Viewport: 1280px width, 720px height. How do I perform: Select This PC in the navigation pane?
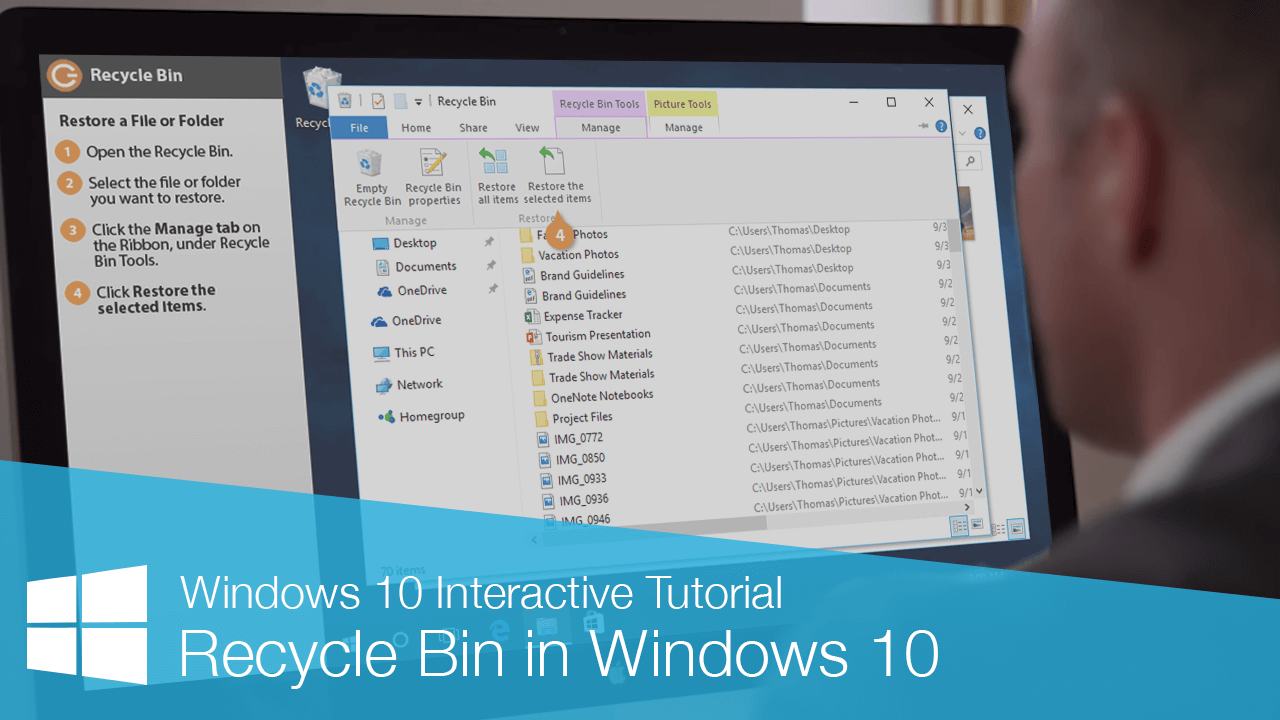(414, 352)
